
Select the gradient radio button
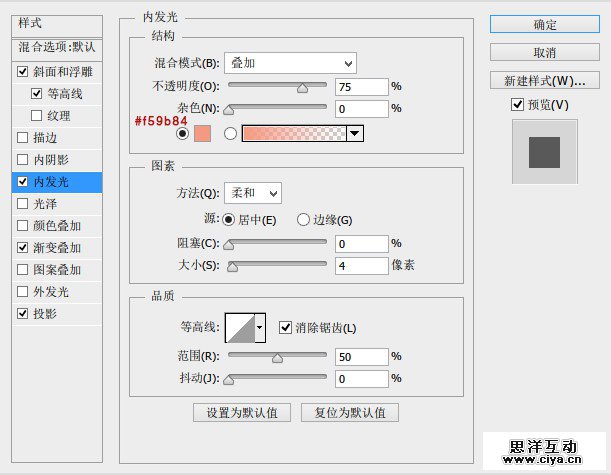(230, 133)
